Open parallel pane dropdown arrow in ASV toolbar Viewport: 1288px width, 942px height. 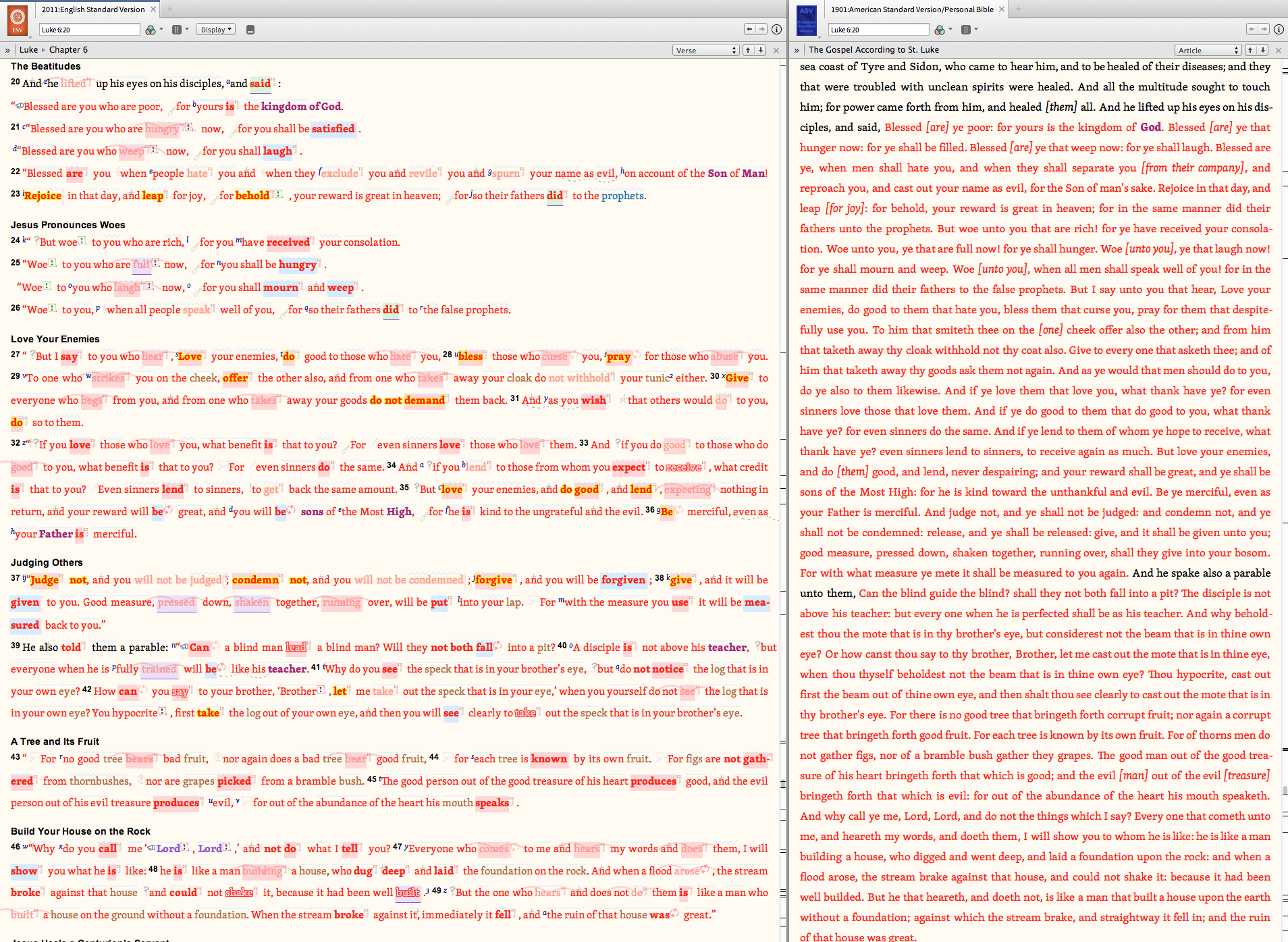click(976, 30)
